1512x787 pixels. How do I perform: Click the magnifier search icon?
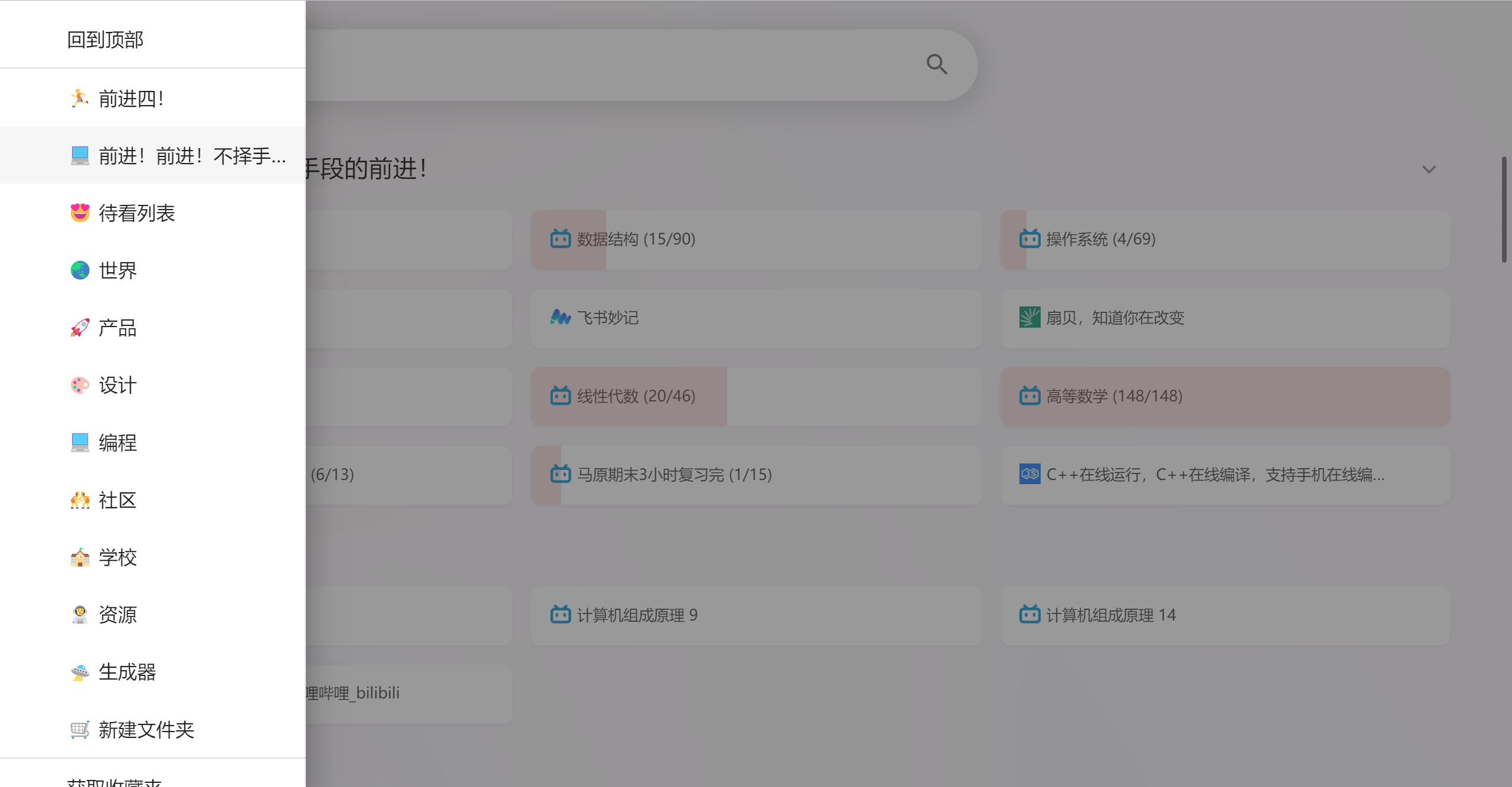[937, 64]
